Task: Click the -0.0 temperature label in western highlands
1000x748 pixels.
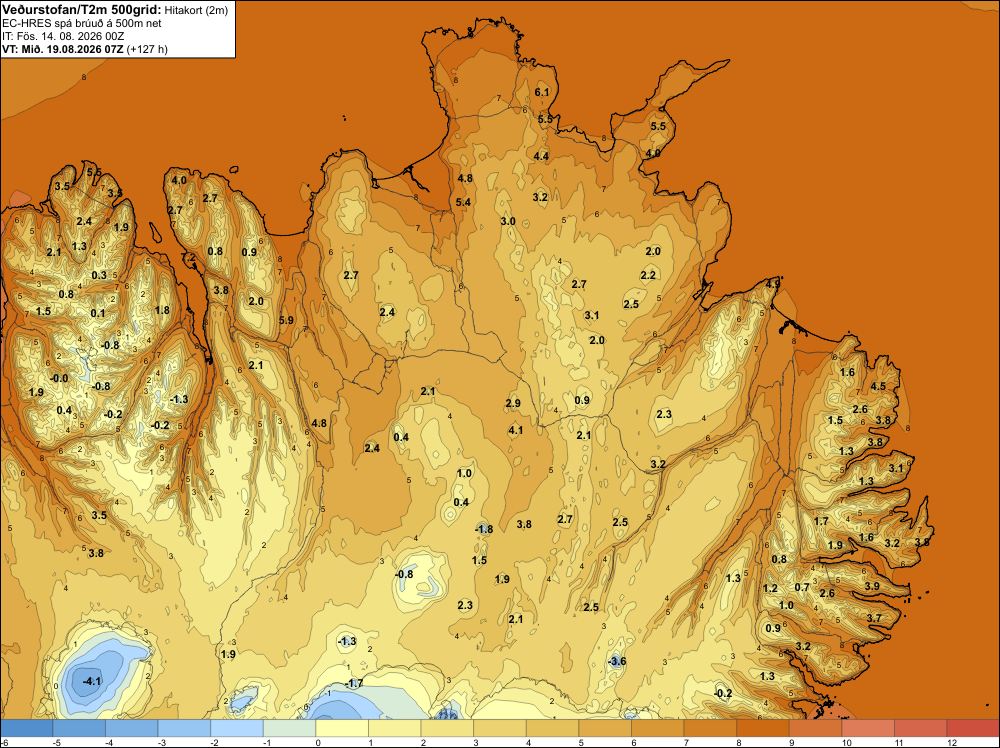Action: click(59, 378)
